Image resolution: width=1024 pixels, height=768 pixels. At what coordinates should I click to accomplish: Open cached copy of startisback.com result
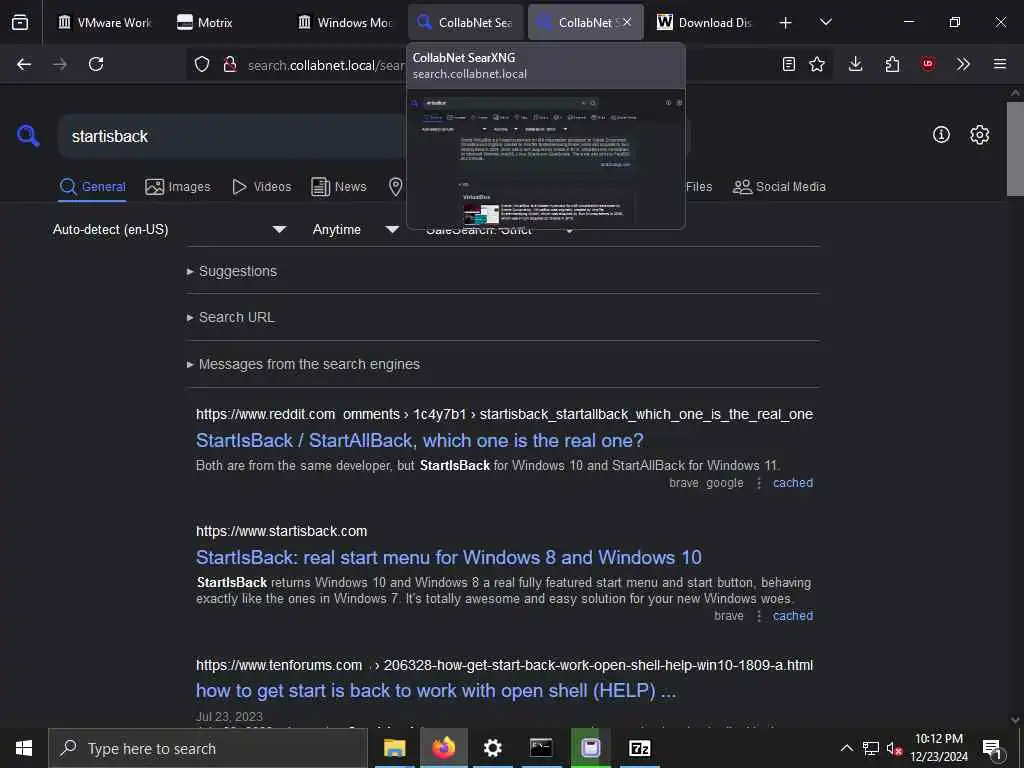click(793, 615)
